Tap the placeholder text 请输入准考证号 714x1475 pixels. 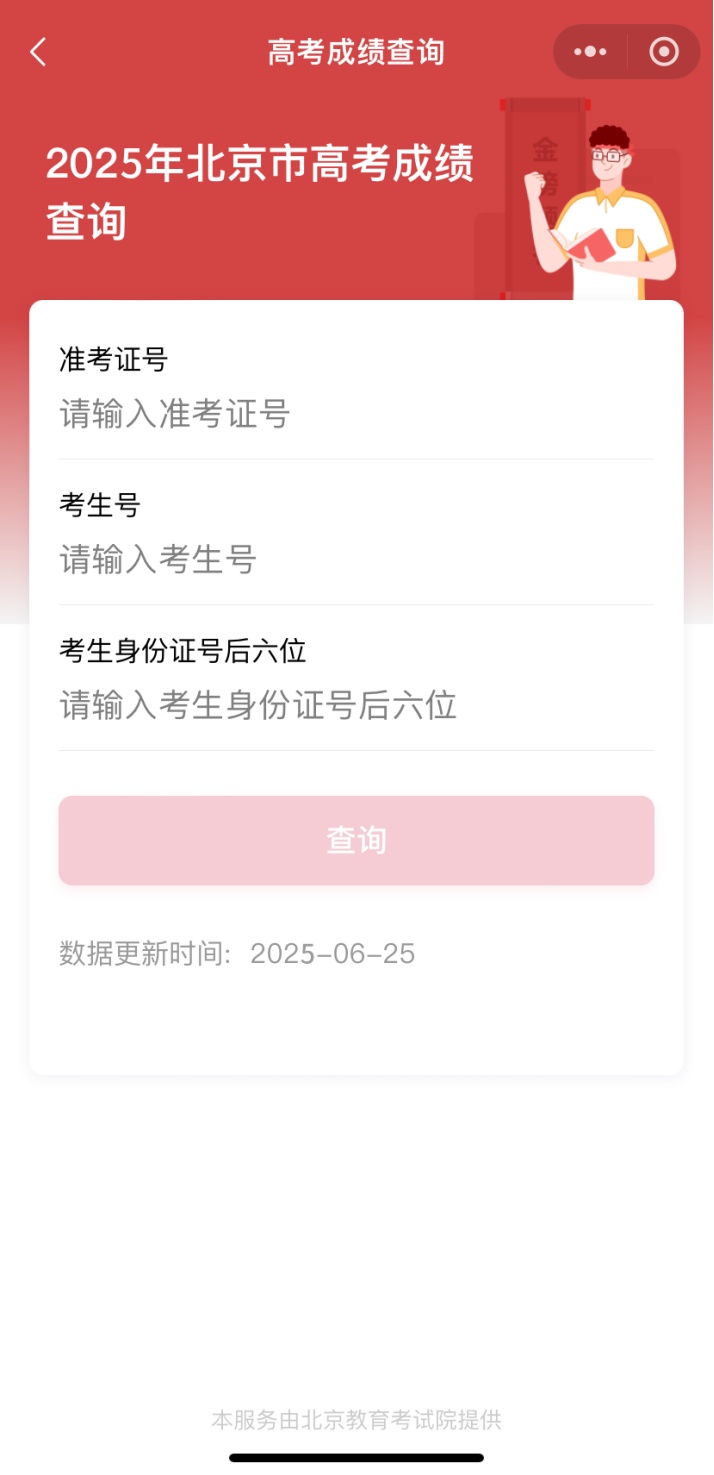point(173,415)
